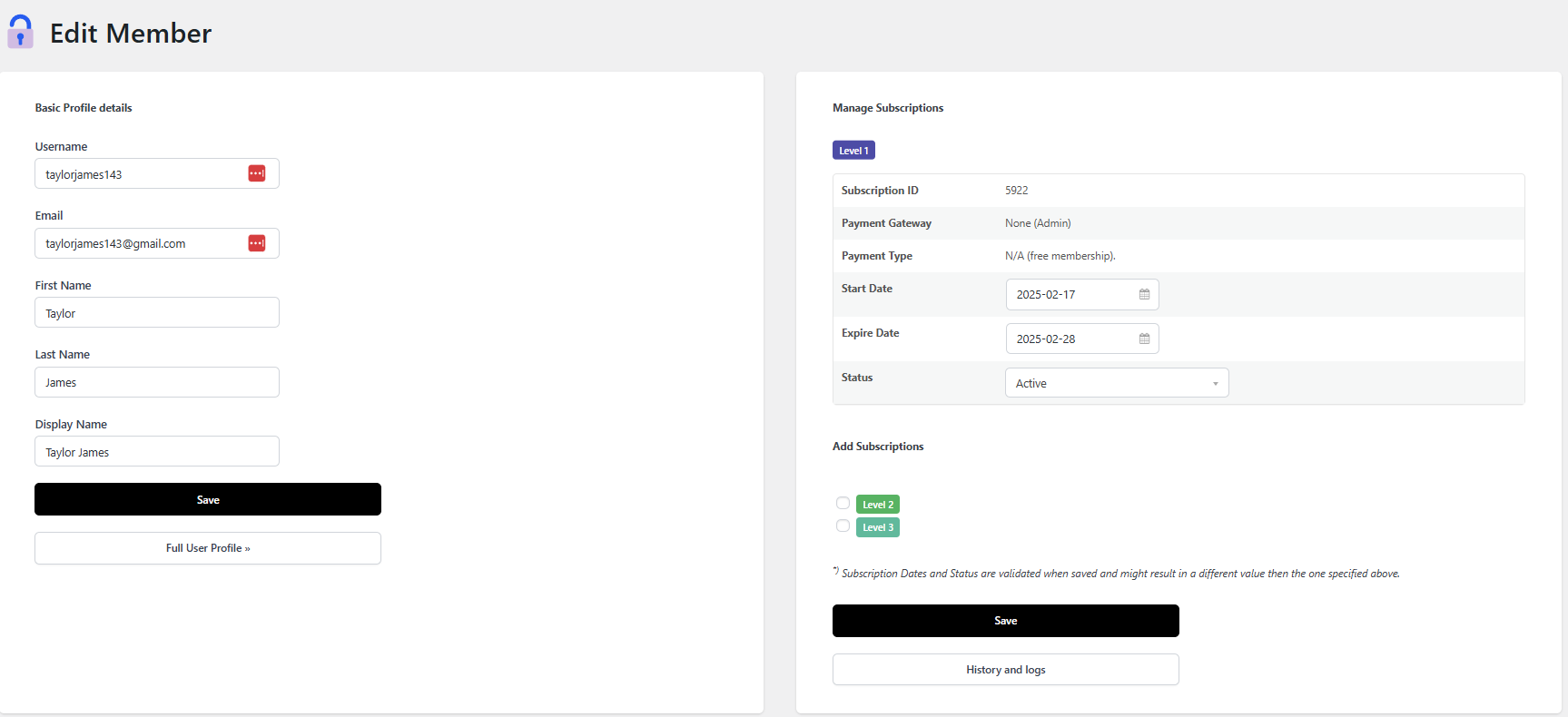
Task: Click the Start Date input showing 2025-02-17
Action: pyautogui.click(x=1071, y=295)
